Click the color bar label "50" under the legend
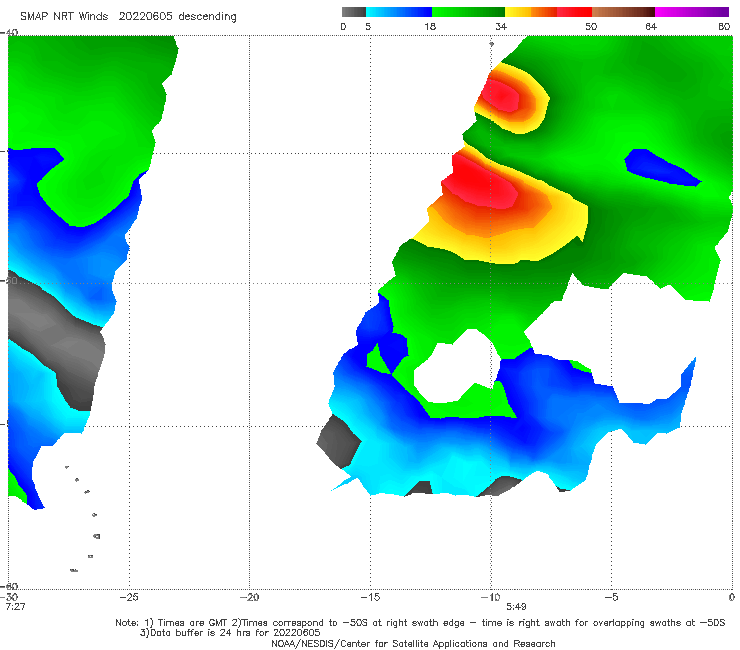Screen dimensions: 740x650 591,27
